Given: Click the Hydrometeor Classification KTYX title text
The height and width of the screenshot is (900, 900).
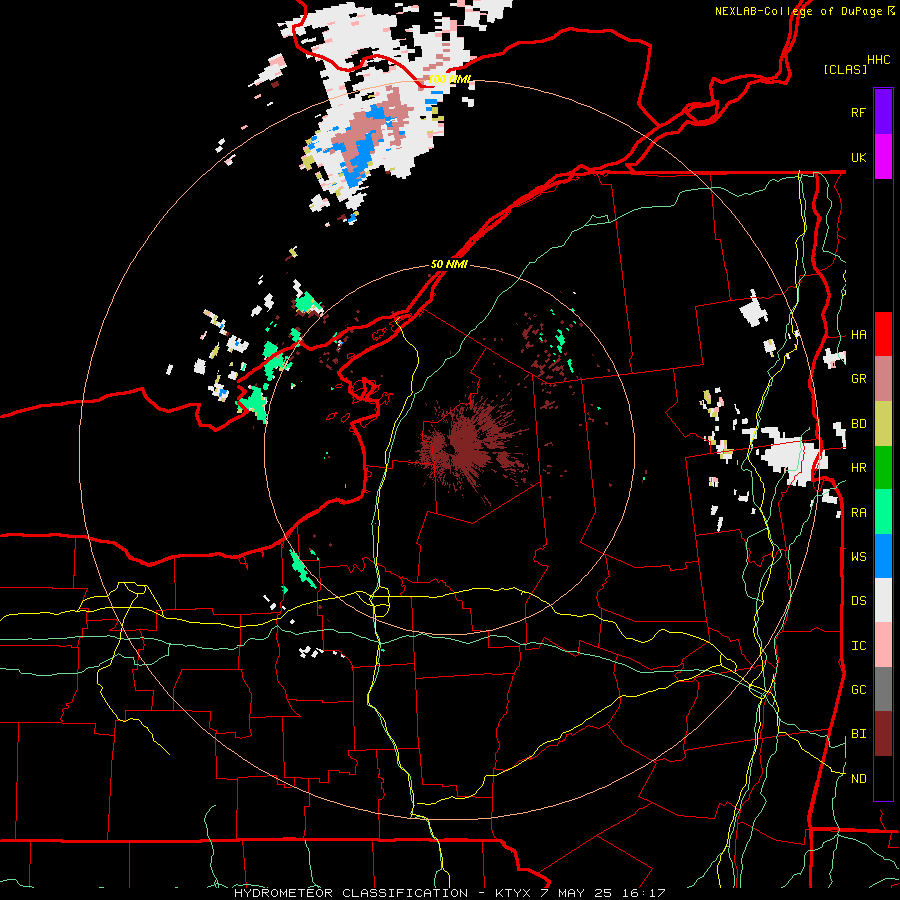Looking at the screenshot, I should [x=449, y=893].
